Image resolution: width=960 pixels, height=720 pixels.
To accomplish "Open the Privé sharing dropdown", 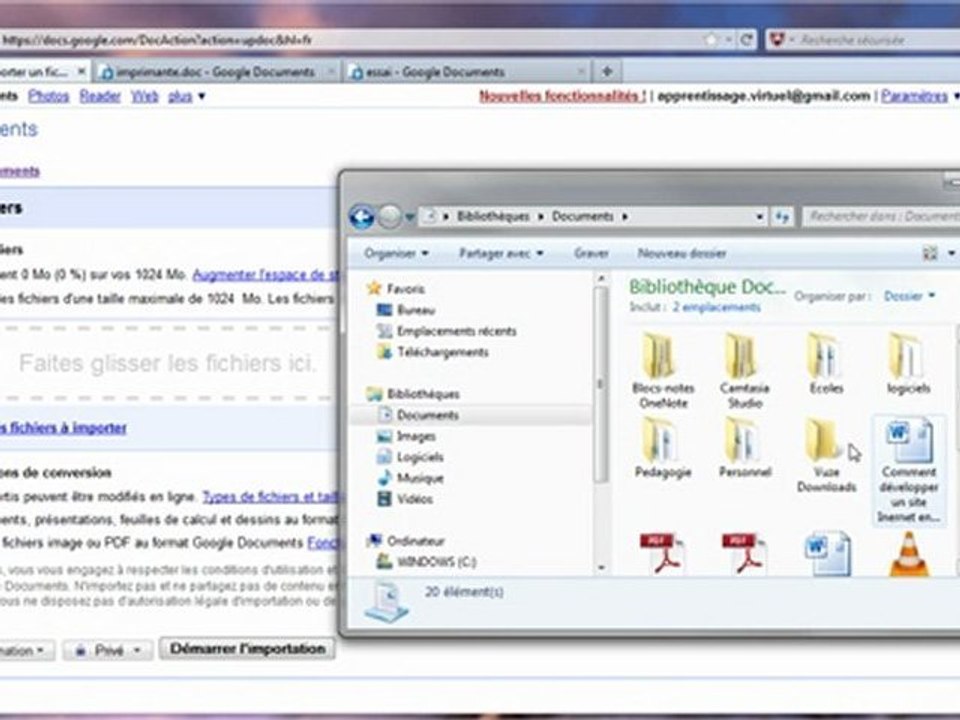I will click(x=108, y=650).
